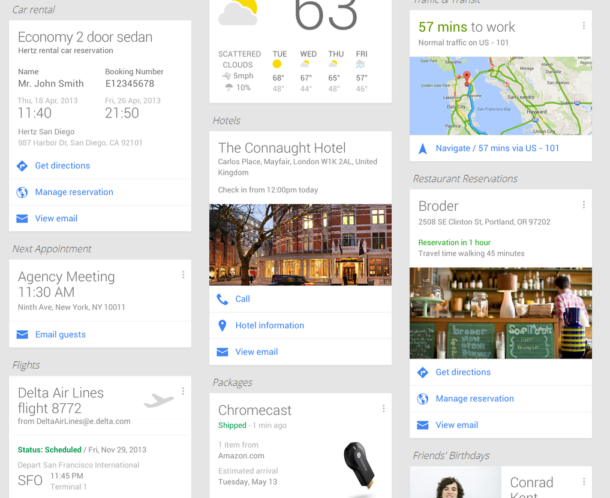Select the Tuesday forecast in the weather card
The width and height of the screenshot is (610, 498).
pos(278,70)
